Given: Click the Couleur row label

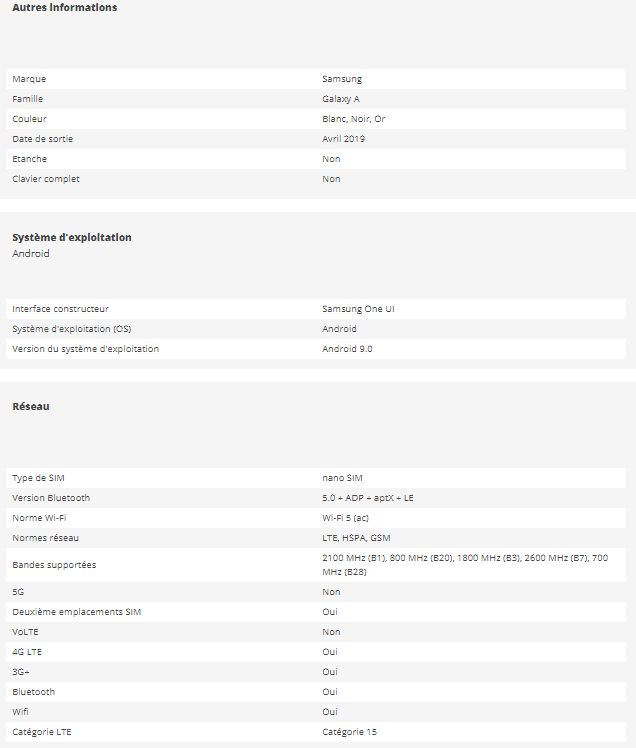Looking at the screenshot, I should tap(29, 119).
